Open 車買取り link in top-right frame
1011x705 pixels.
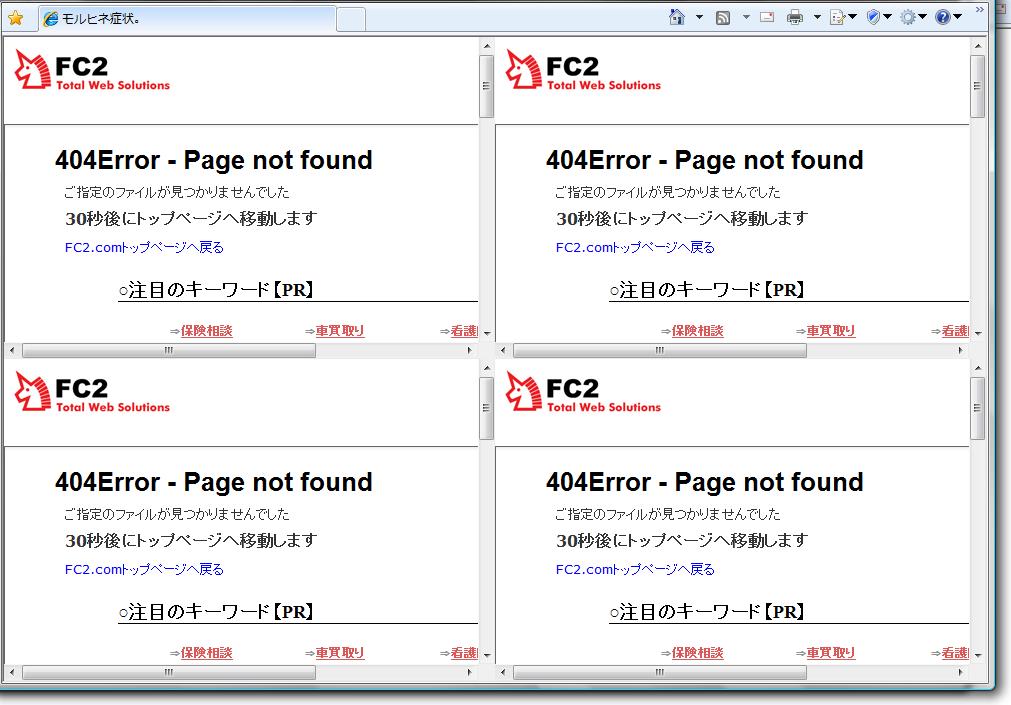pos(831,331)
